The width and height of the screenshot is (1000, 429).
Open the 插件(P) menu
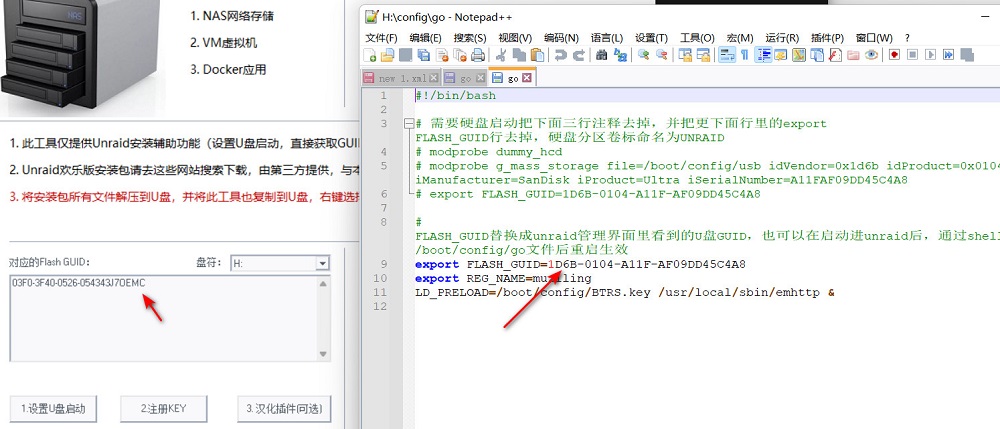point(827,38)
